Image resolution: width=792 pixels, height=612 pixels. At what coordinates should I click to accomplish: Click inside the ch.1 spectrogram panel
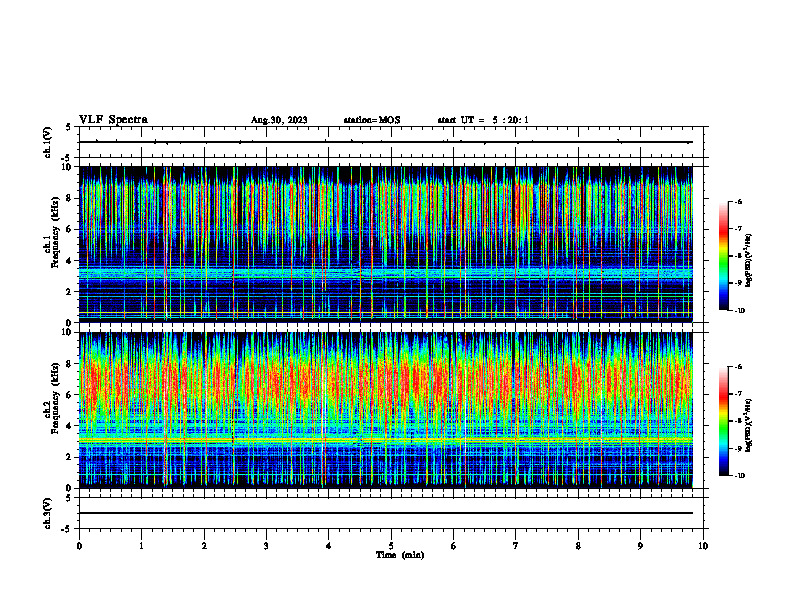point(385,244)
